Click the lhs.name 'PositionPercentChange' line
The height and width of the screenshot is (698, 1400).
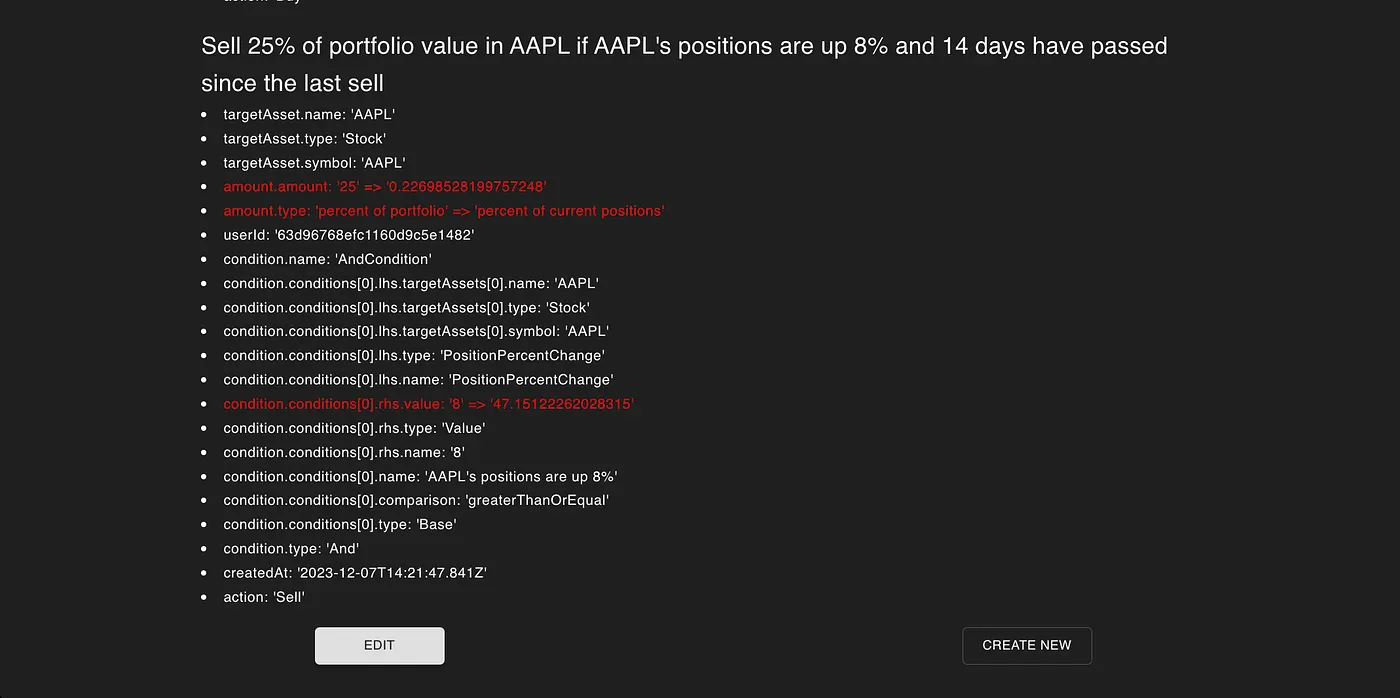[418, 380]
